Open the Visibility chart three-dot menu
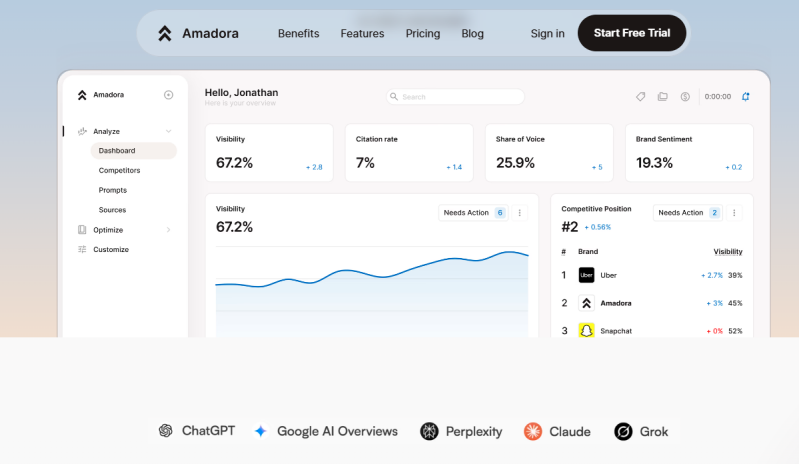This screenshot has height=464, width=799. pyautogui.click(x=520, y=213)
